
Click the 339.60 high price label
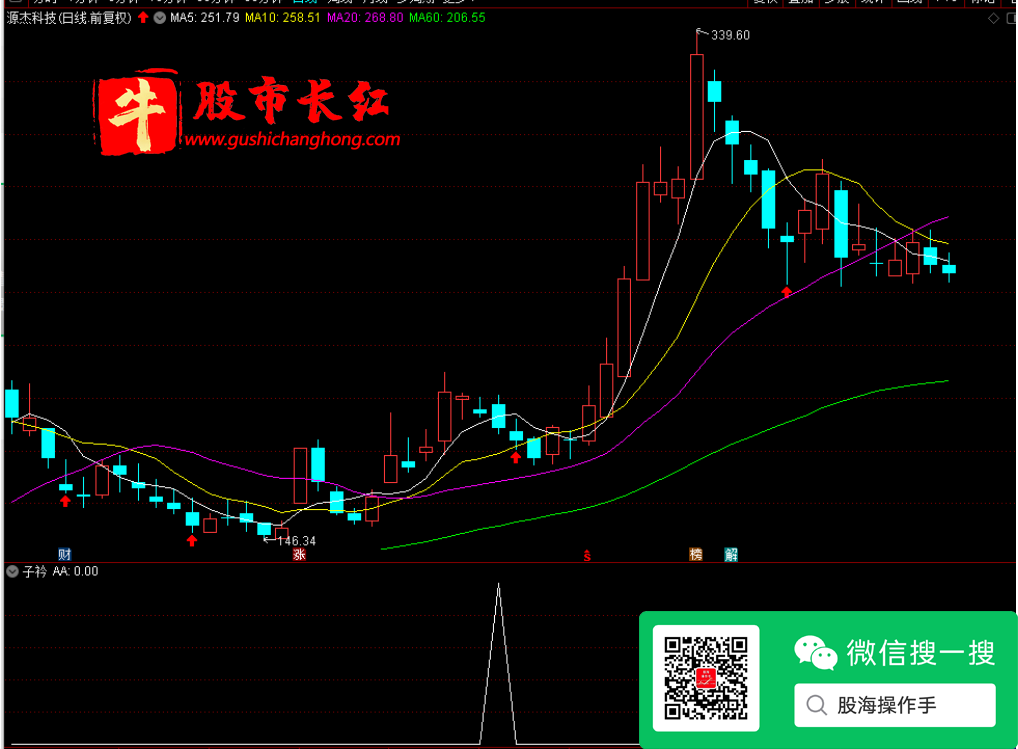pos(730,35)
